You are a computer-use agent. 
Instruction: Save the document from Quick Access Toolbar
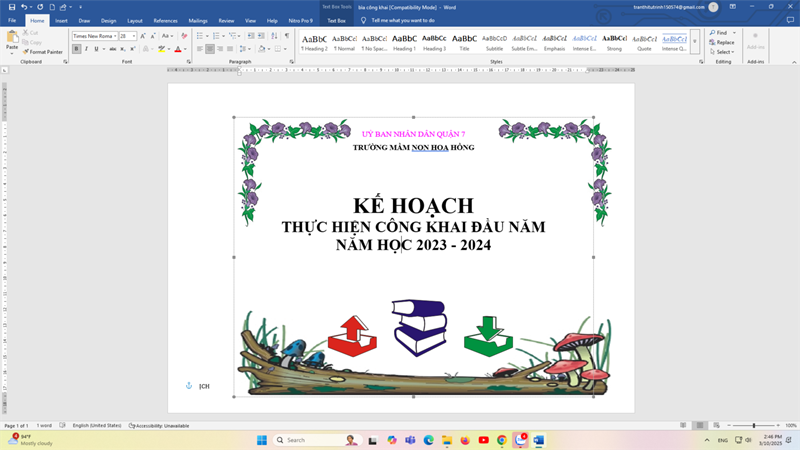(x=11, y=7)
